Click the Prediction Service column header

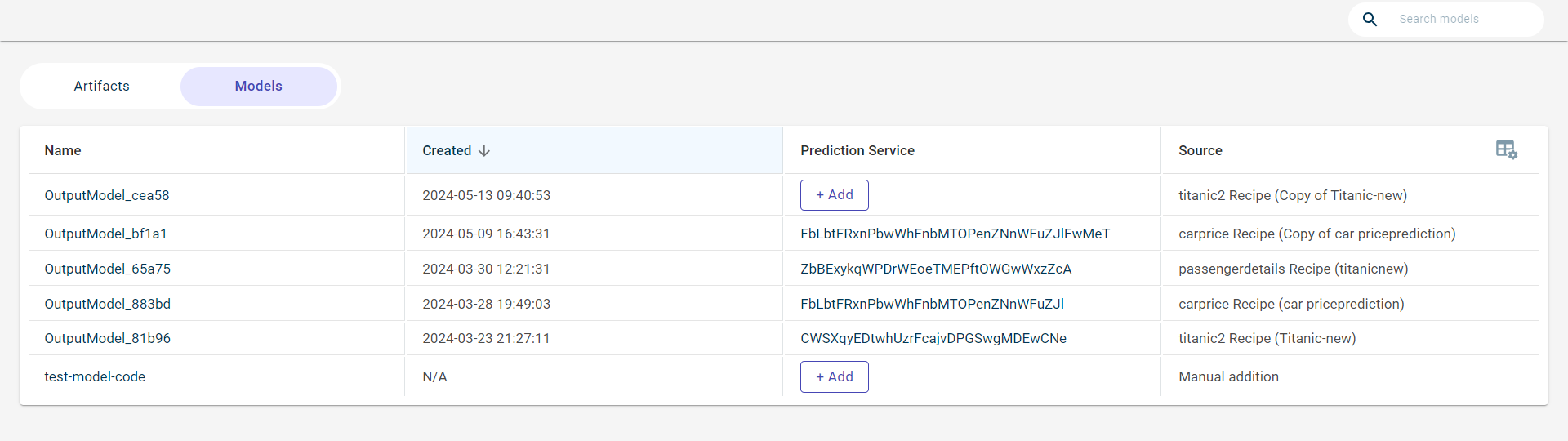coord(857,150)
